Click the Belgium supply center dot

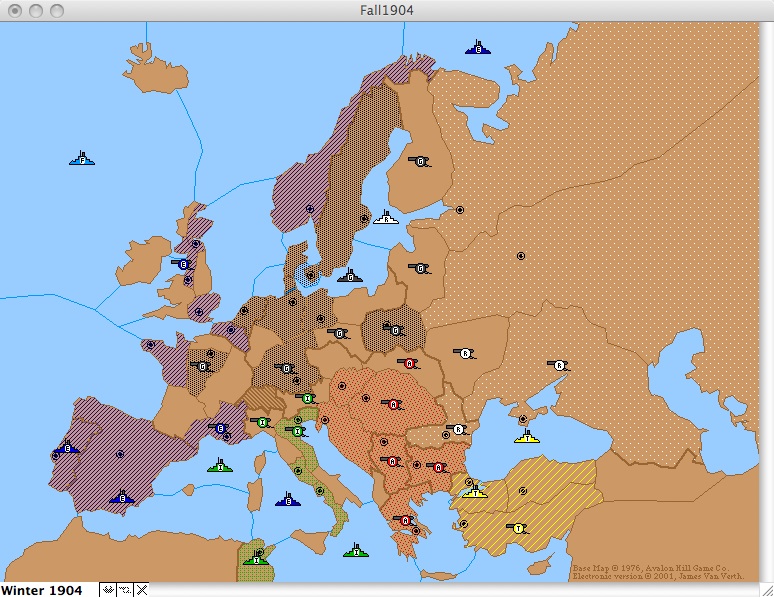231,330
